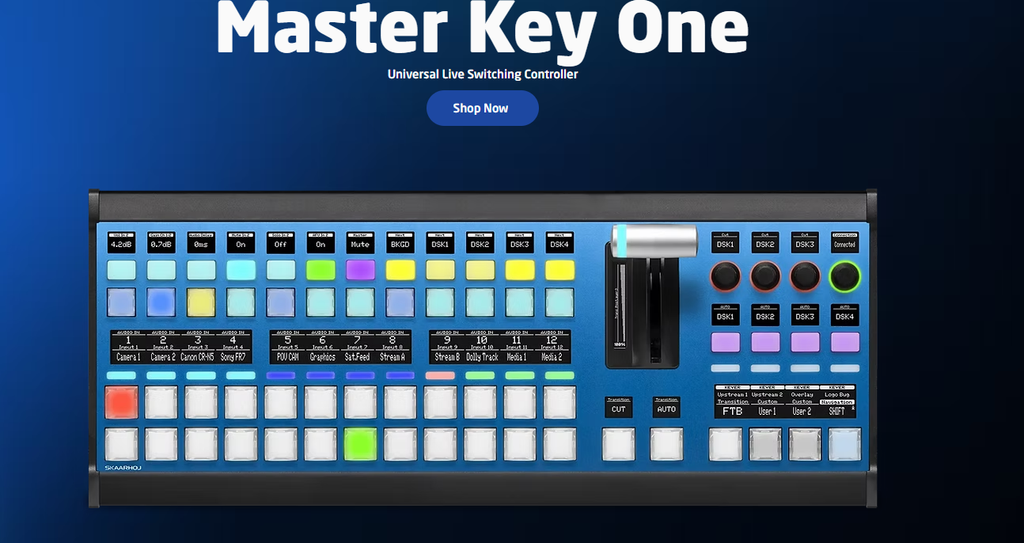Click the purple button below the Mute display
This screenshot has width=1024, height=543.
tap(360, 270)
